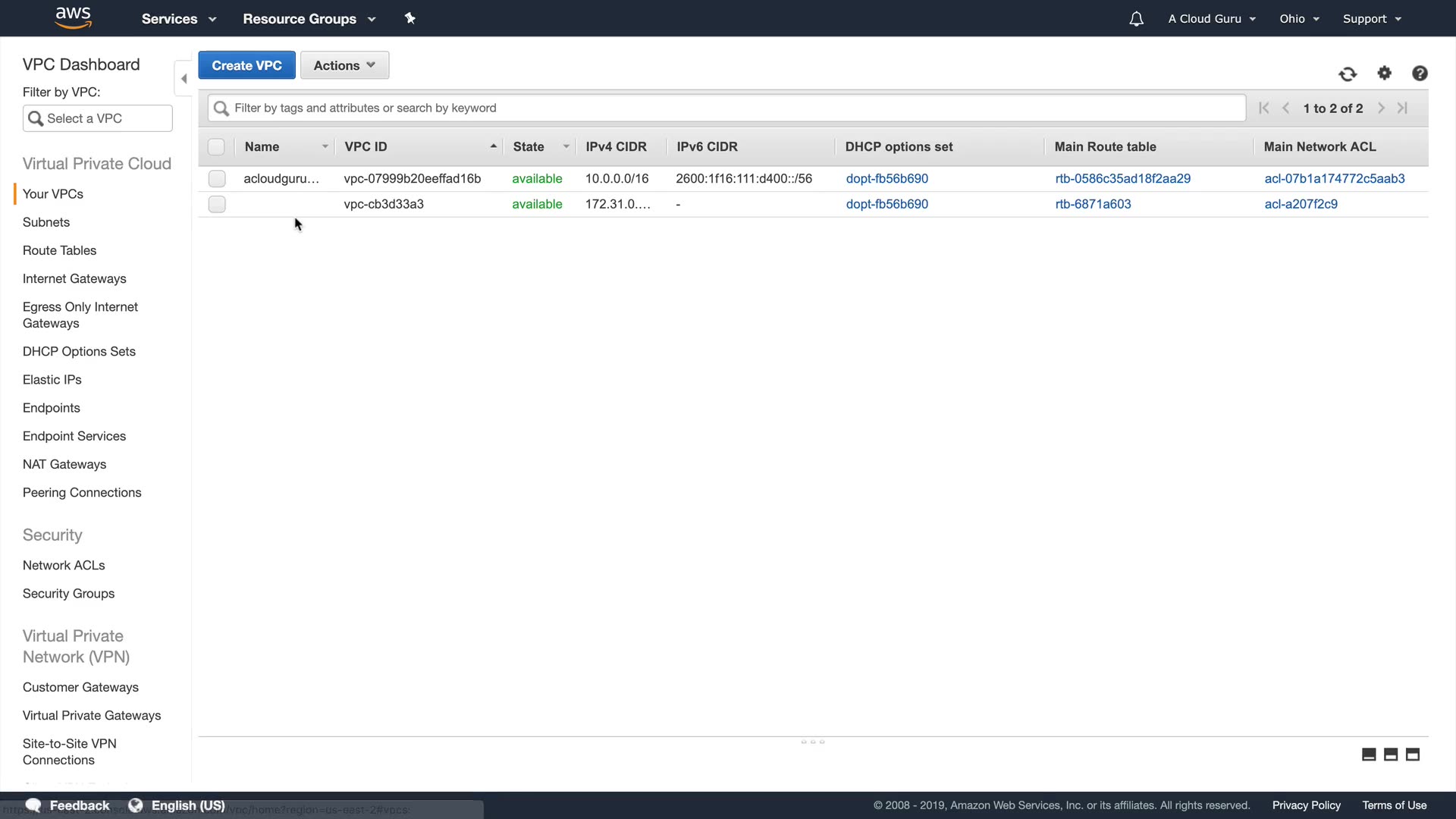This screenshot has width=1456, height=819.
Task: Go to next page using the right chevron
Action: point(1381,108)
